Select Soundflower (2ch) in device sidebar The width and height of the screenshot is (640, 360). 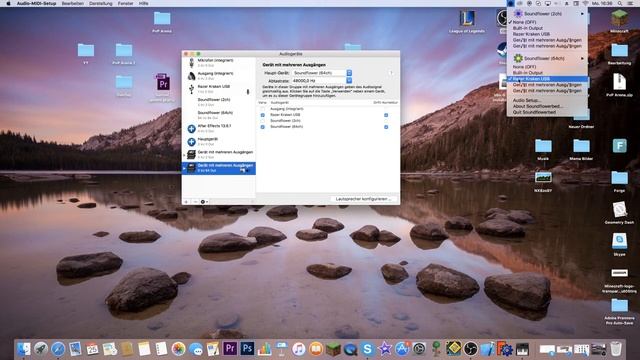219,102
